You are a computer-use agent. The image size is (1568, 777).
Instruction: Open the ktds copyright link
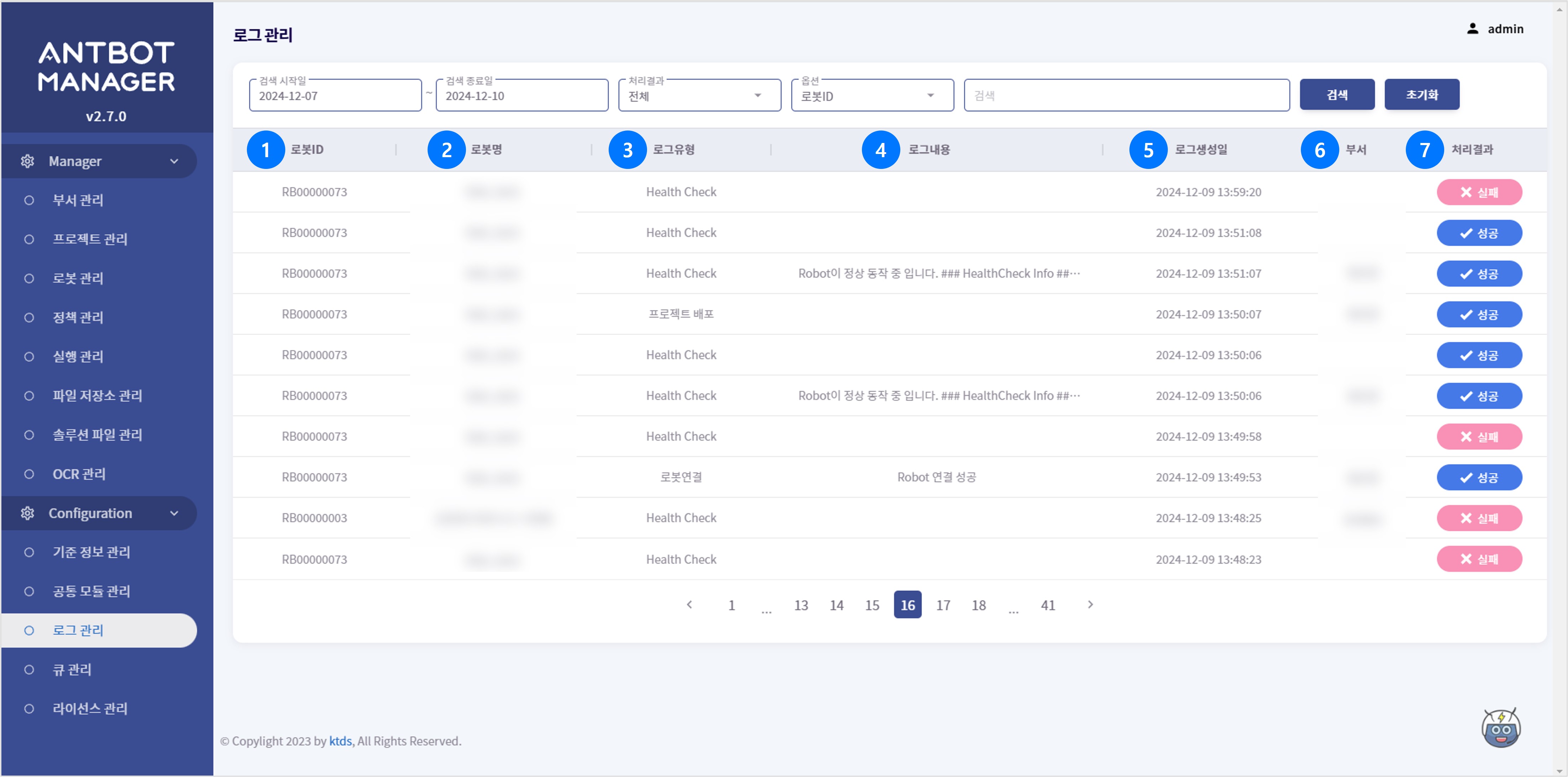tap(340, 741)
